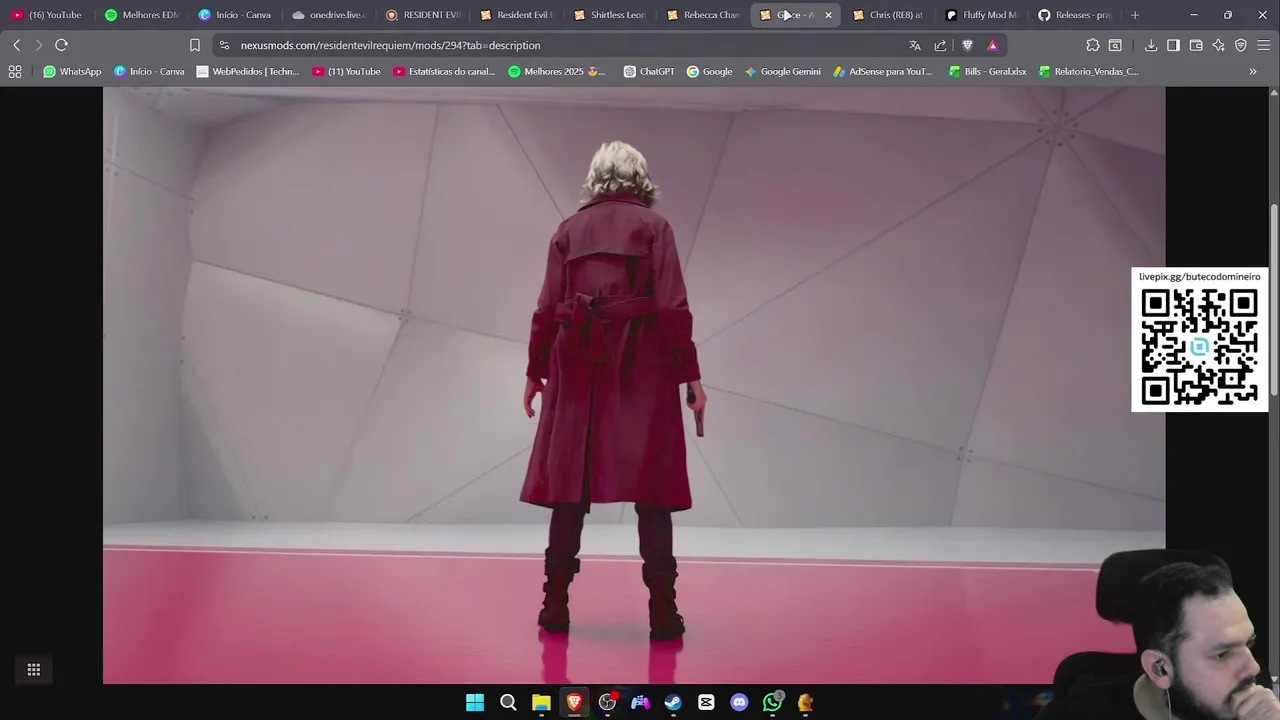
Task: Switch to the Shirtless Leon tab
Action: 609,15
